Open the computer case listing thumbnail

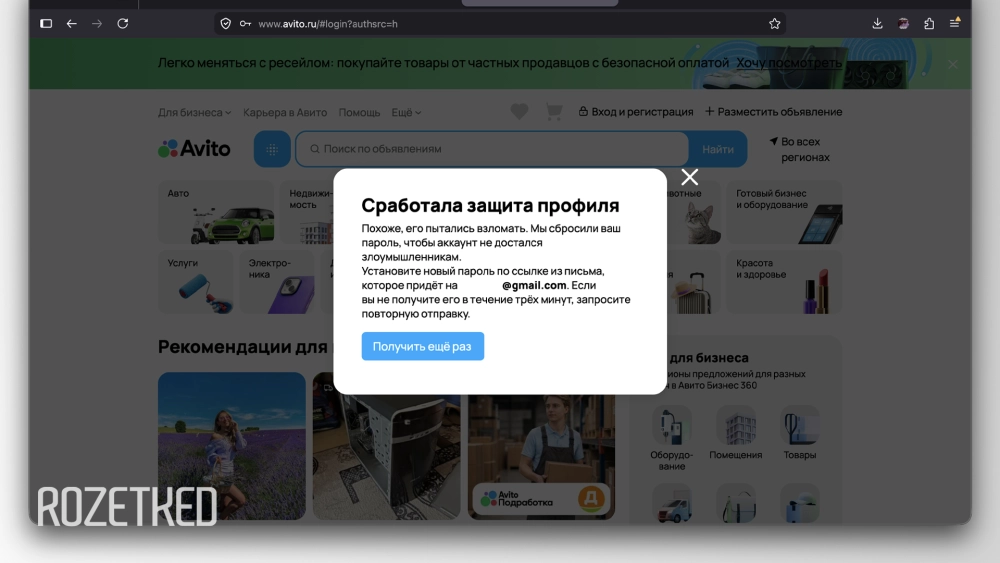[386, 457]
